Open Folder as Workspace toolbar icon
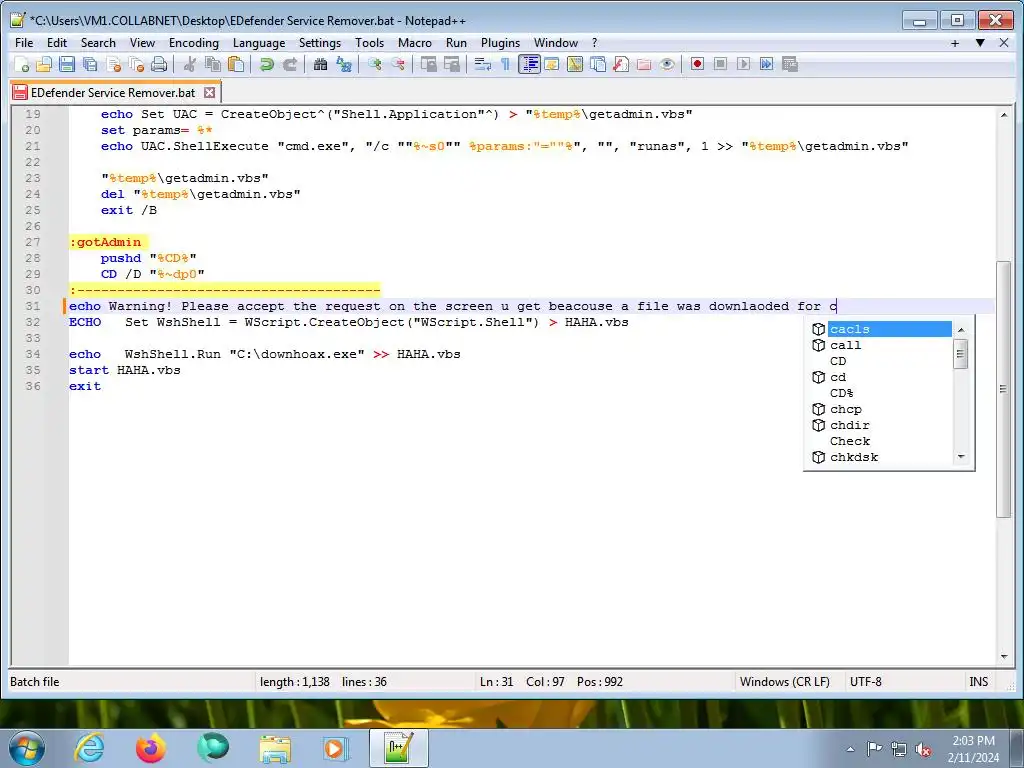The image size is (1024, 768). (644, 64)
